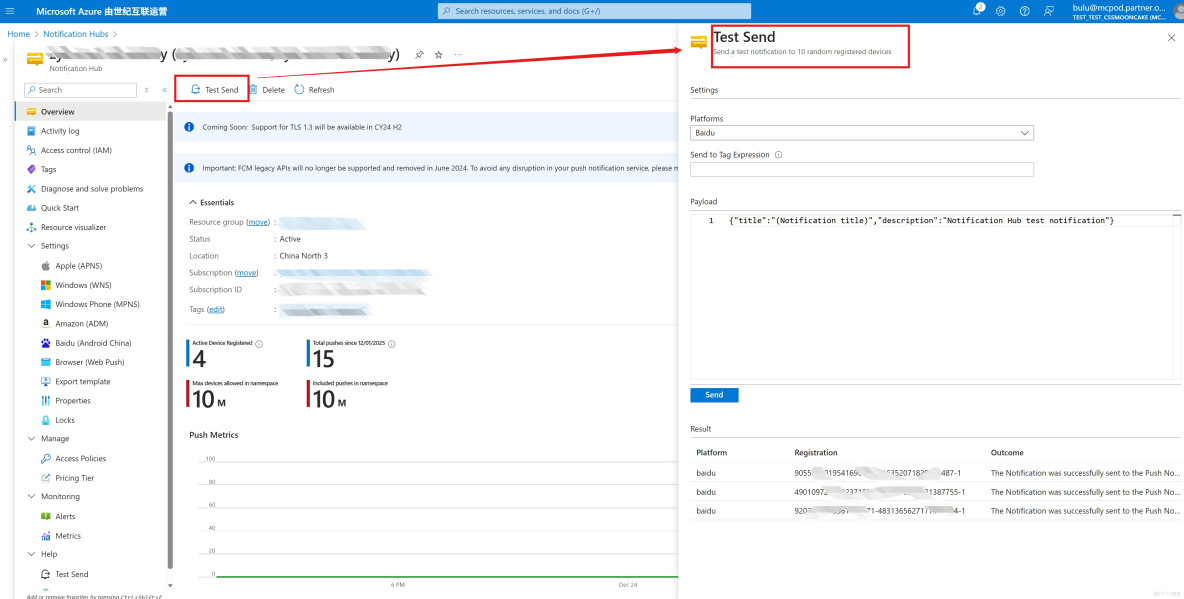The image size is (1184, 599).
Task: Collapse the Essentials section
Action: [195, 202]
